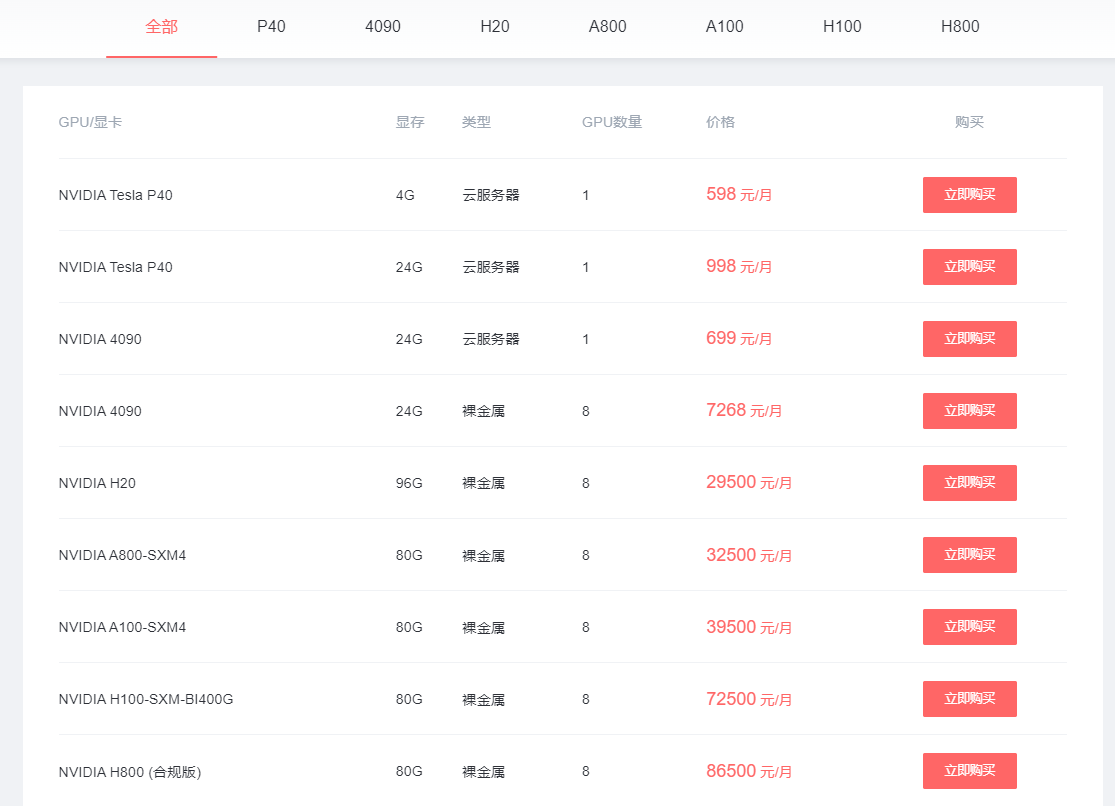
Task: Click the 类型 column header
Action: pyautogui.click(x=476, y=122)
